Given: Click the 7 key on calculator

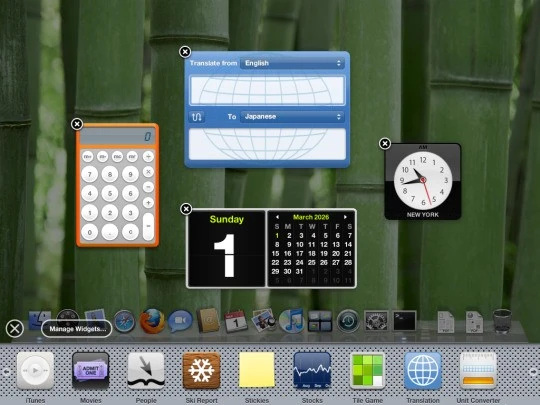Looking at the screenshot, I should [x=90, y=174].
